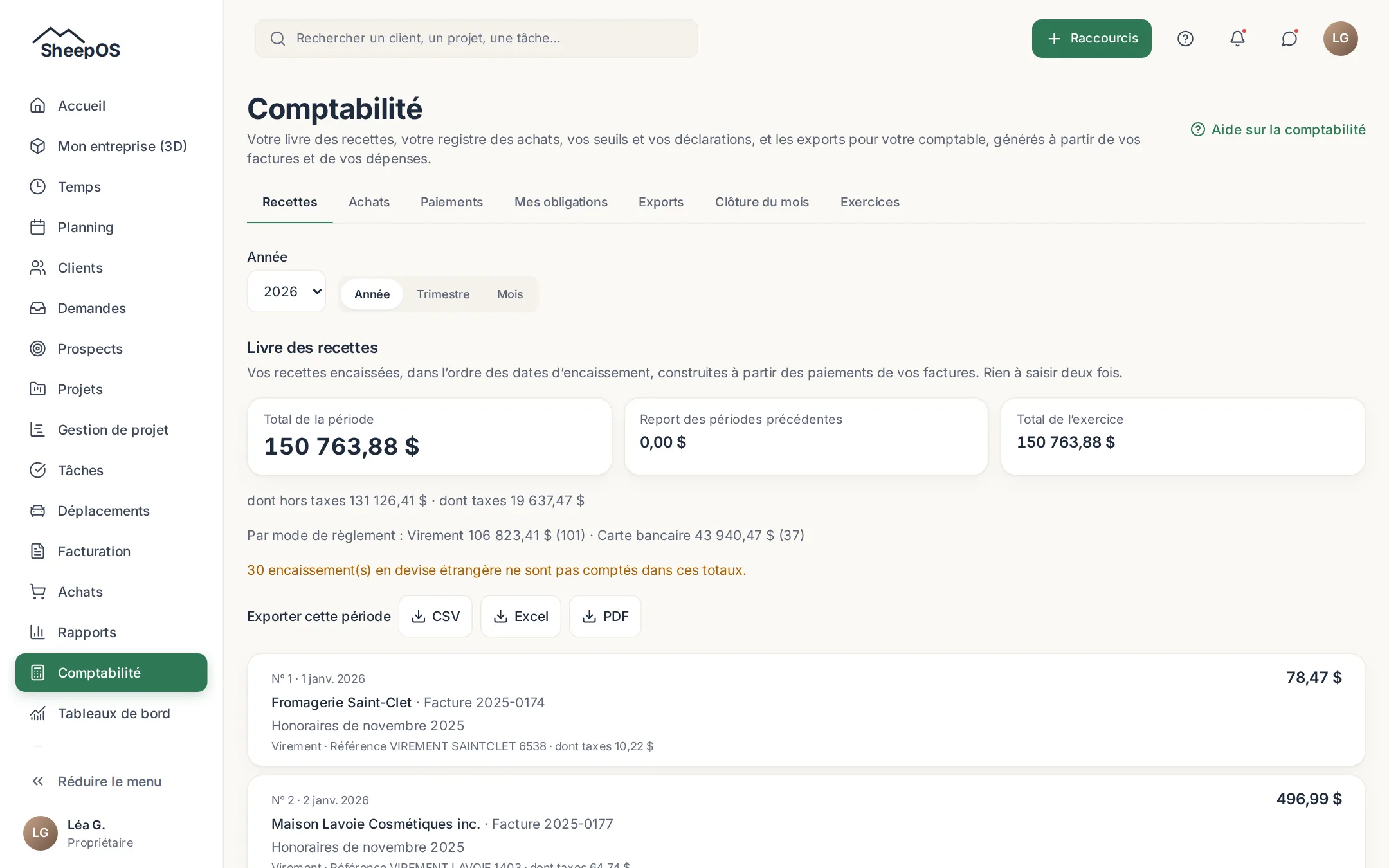1389x868 pixels.
Task: Open Tableaux de bord icon
Action: [38, 713]
